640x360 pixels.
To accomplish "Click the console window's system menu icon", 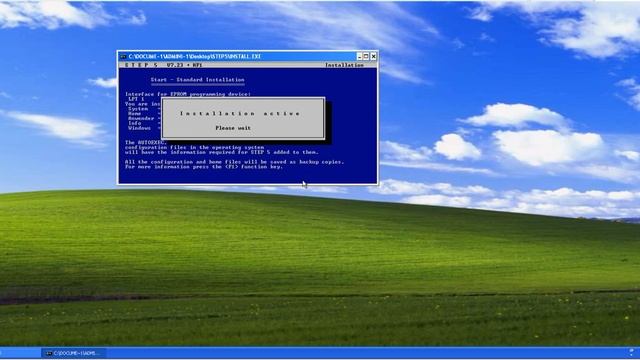I will [x=123, y=56].
